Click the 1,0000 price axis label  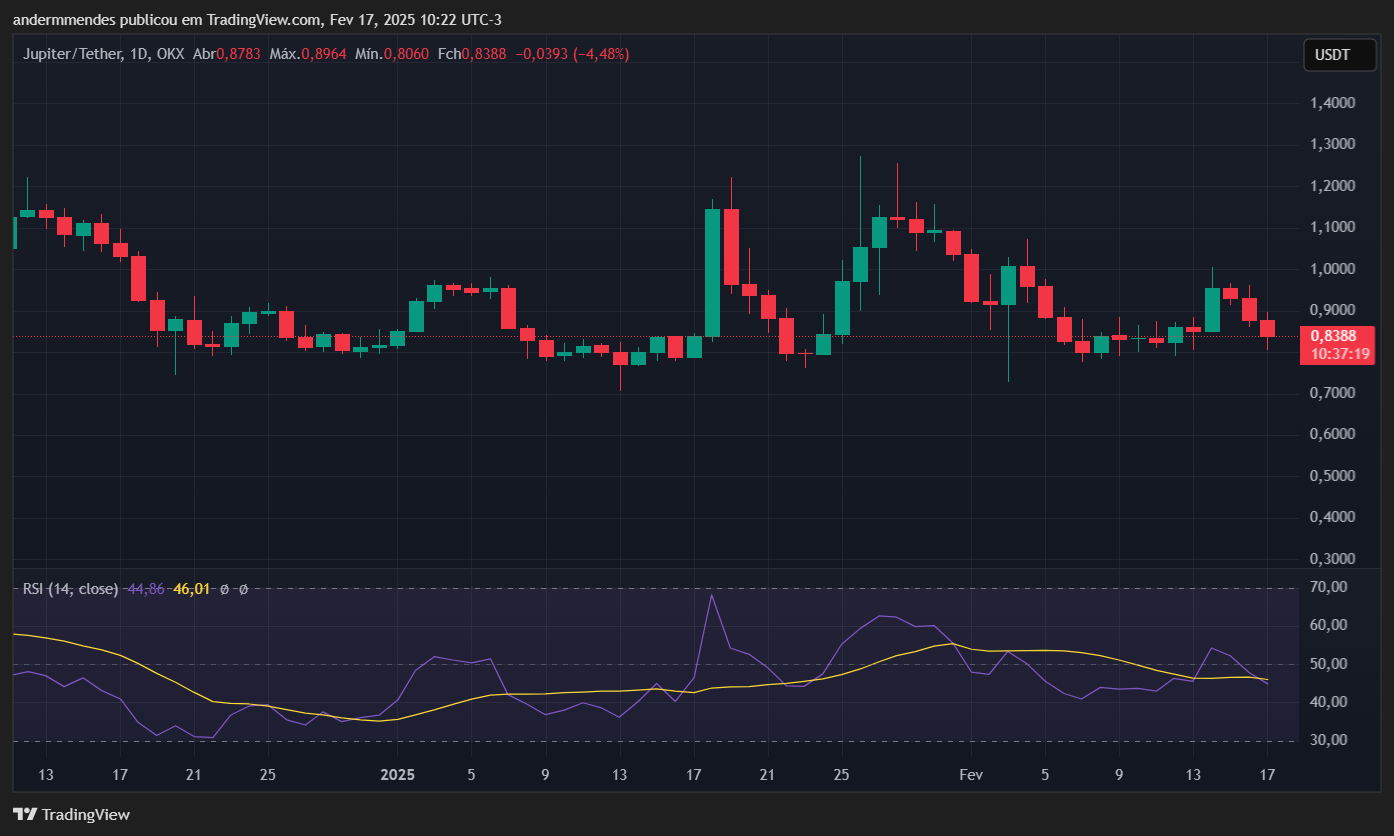(1334, 269)
